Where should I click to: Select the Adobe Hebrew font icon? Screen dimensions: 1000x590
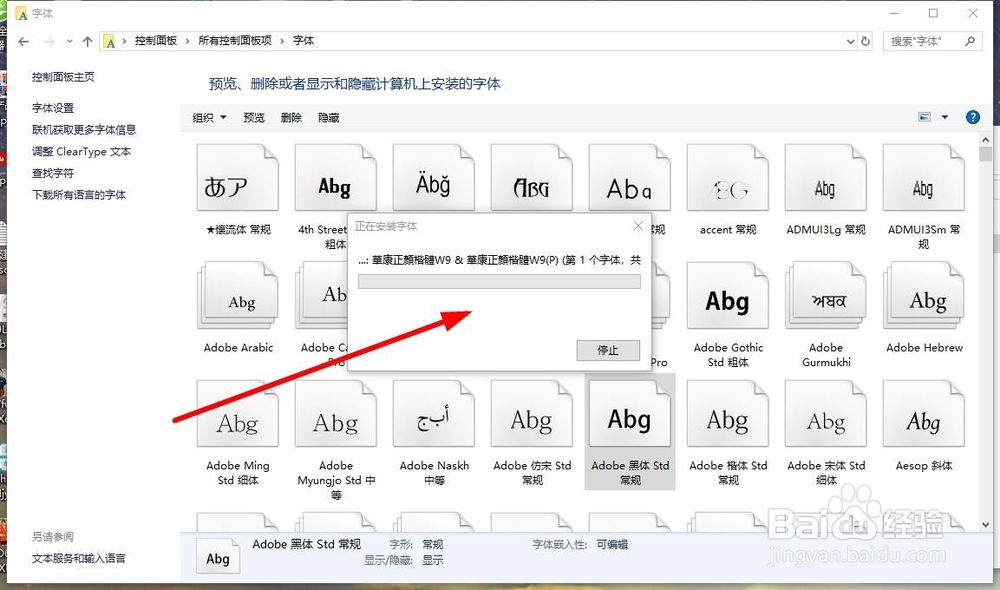(x=923, y=295)
